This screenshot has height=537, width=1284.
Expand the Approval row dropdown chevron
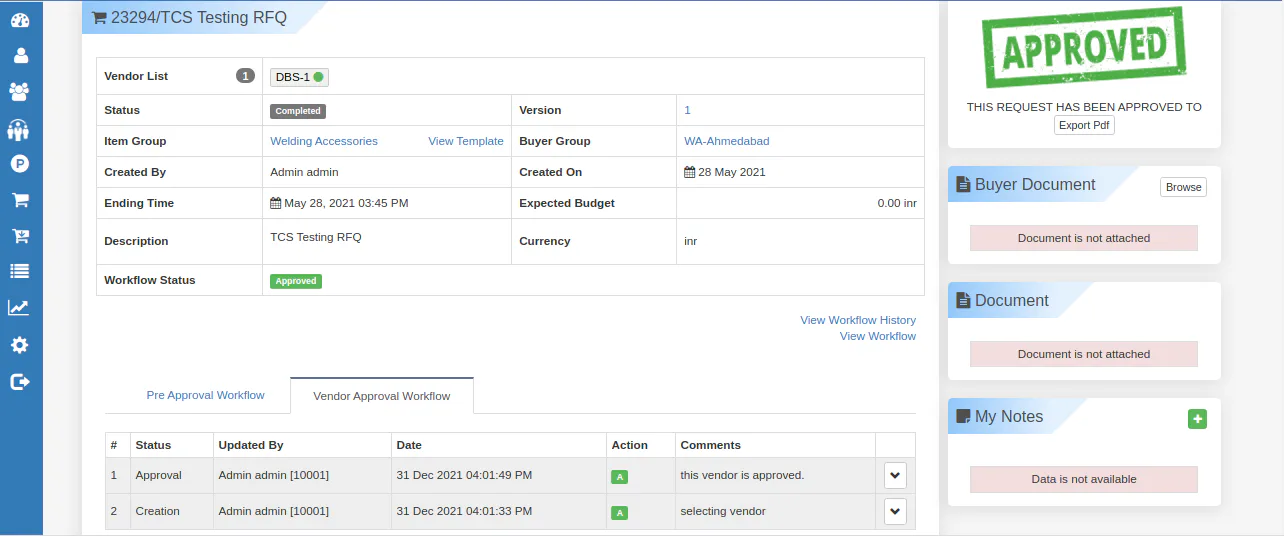click(x=895, y=475)
